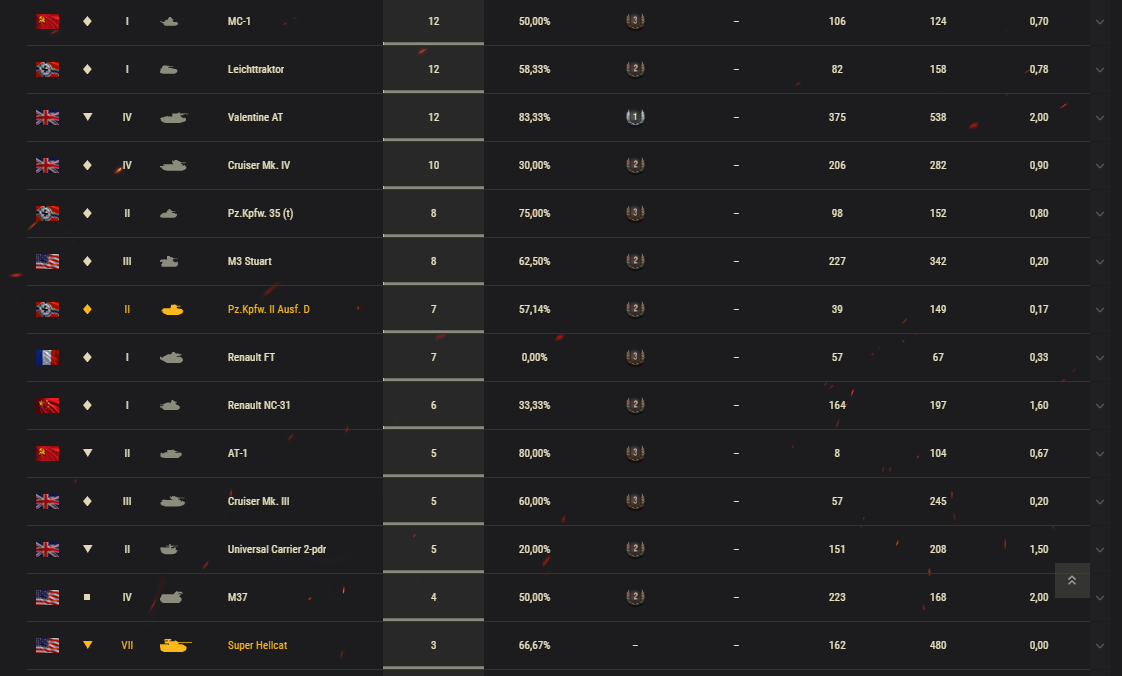Select the Leichttraktor vehicle name
The width and height of the screenshot is (1122, 676).
pos(255,69)
